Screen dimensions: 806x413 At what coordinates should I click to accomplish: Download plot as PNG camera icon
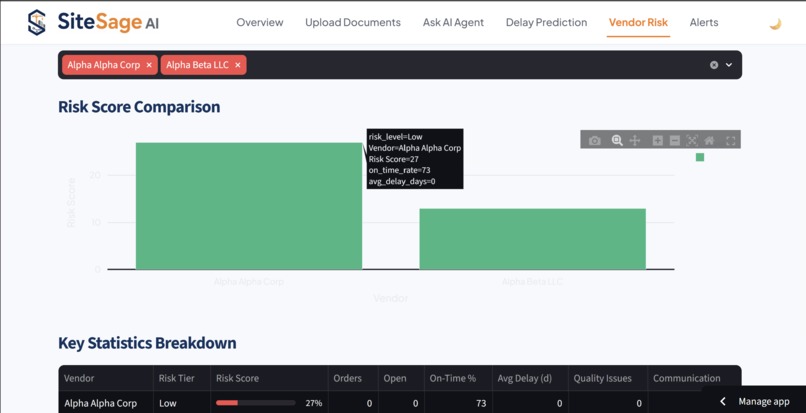point(595,140)
